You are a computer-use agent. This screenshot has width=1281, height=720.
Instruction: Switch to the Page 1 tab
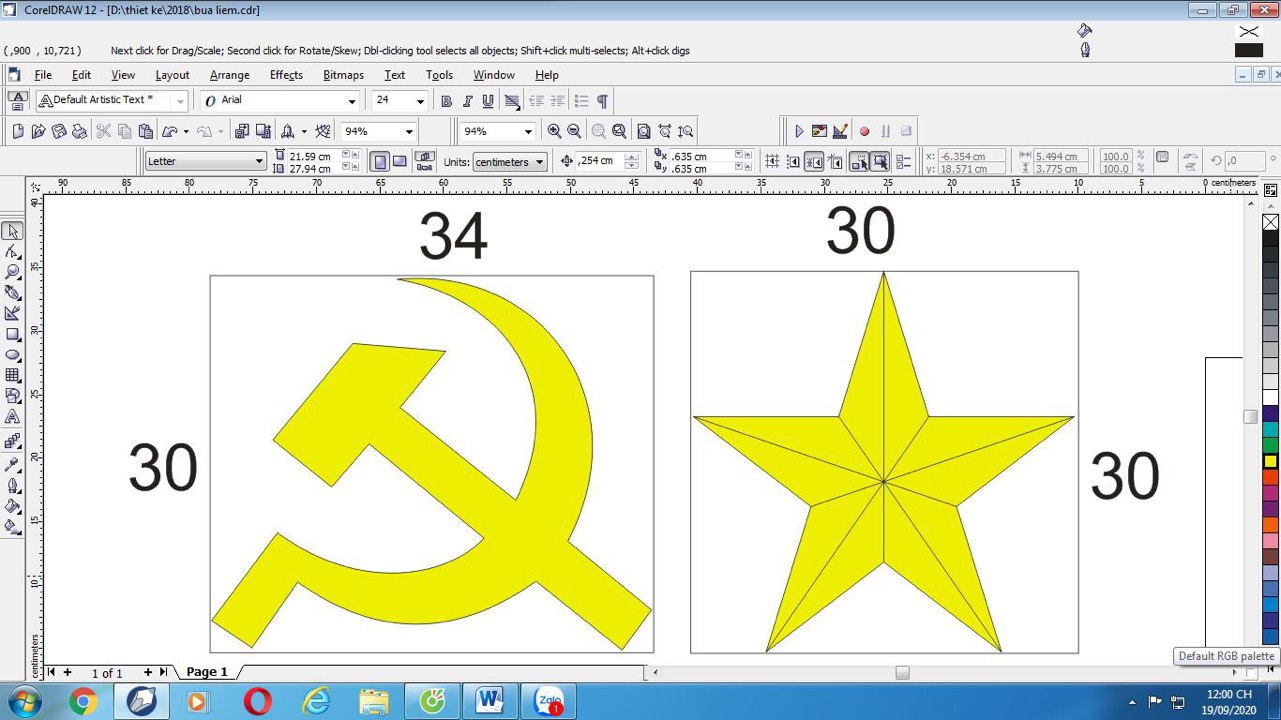point(207,672)
